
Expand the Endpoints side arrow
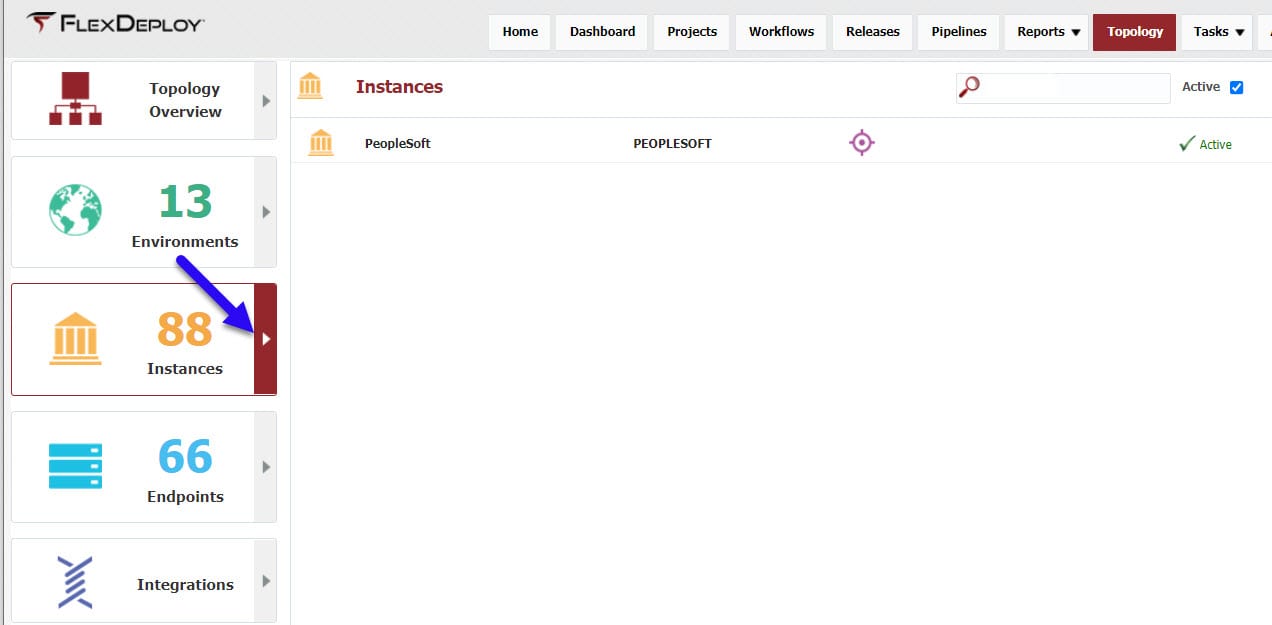266,466
